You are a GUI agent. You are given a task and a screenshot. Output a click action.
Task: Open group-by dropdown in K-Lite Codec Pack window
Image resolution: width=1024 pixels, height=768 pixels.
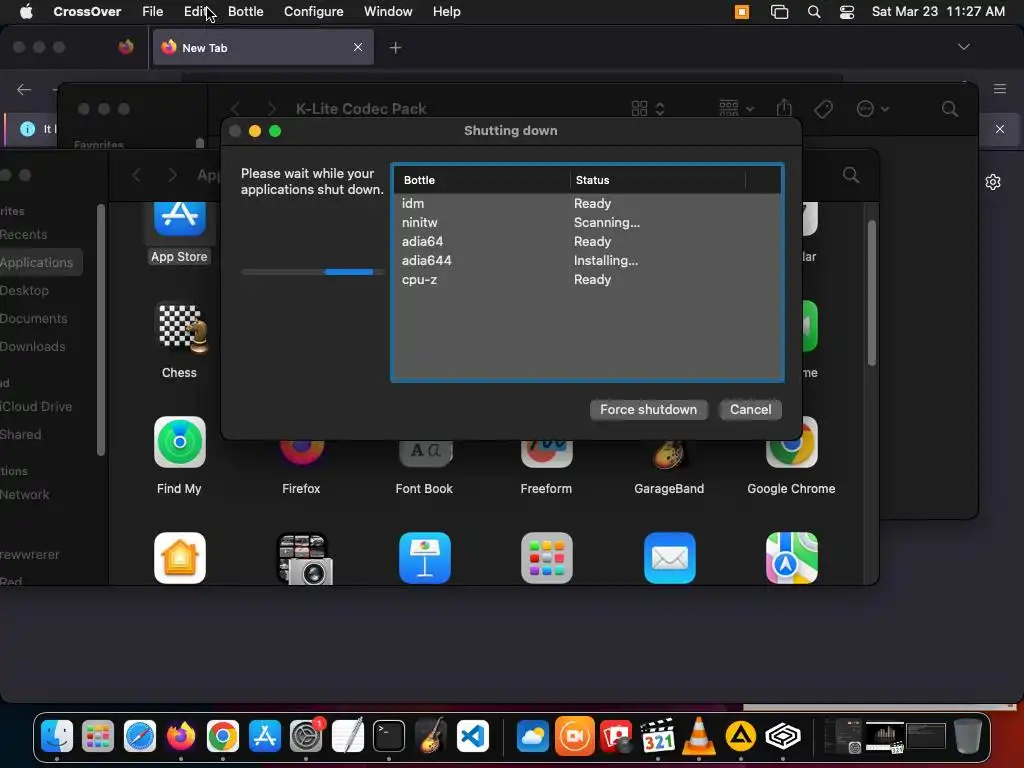[x=736, y=108]
